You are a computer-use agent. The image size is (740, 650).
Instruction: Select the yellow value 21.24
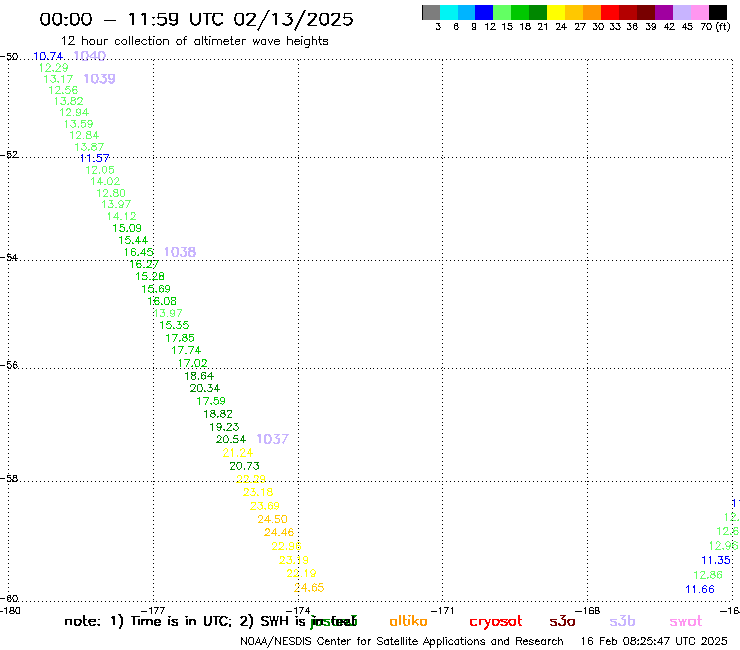(x=237, y=453)
